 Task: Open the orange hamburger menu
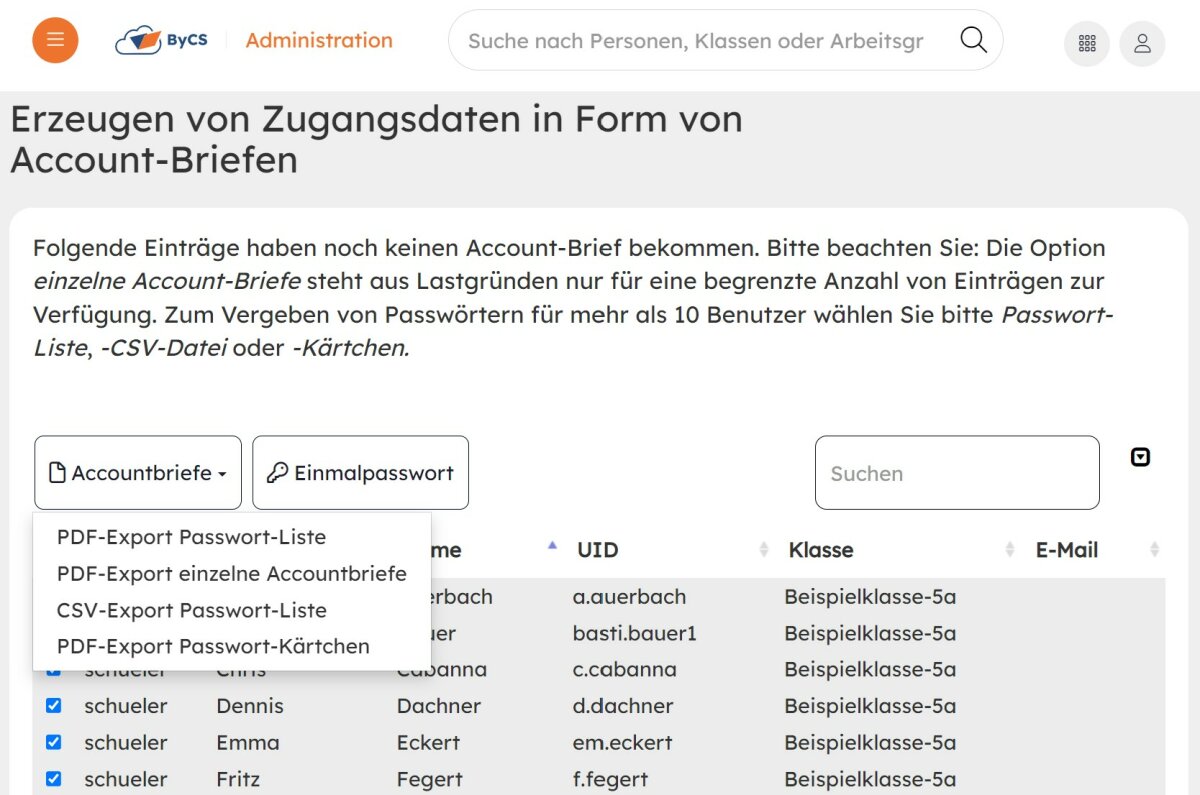tap(55, 40)
